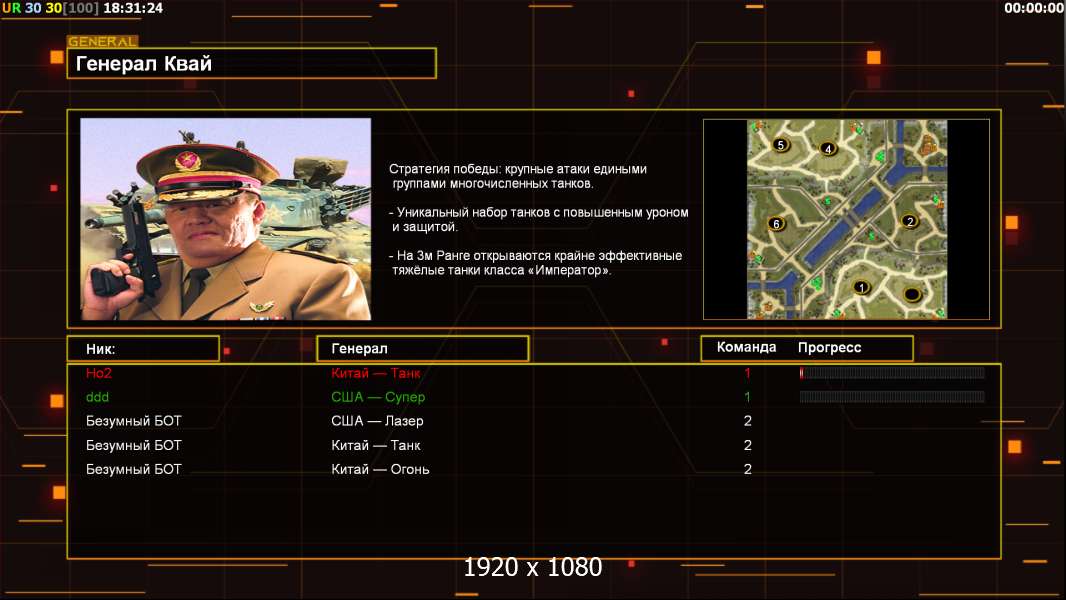Click the 'Генерал Квай' title field
Viewport: 1066px width, 600px height.
point(252,63)
